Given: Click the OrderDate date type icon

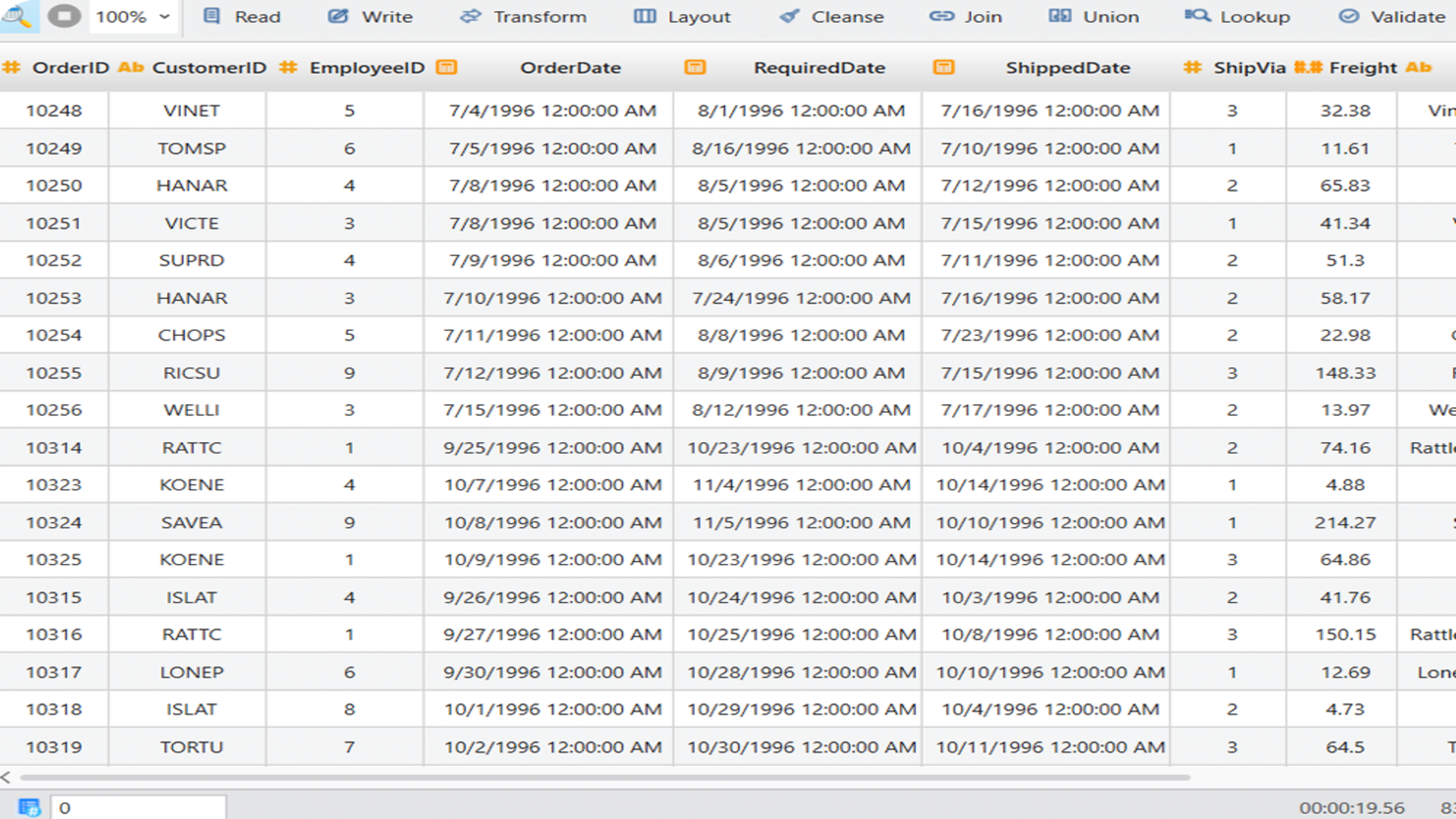Looking at the screenshot, I should point(447,67).
